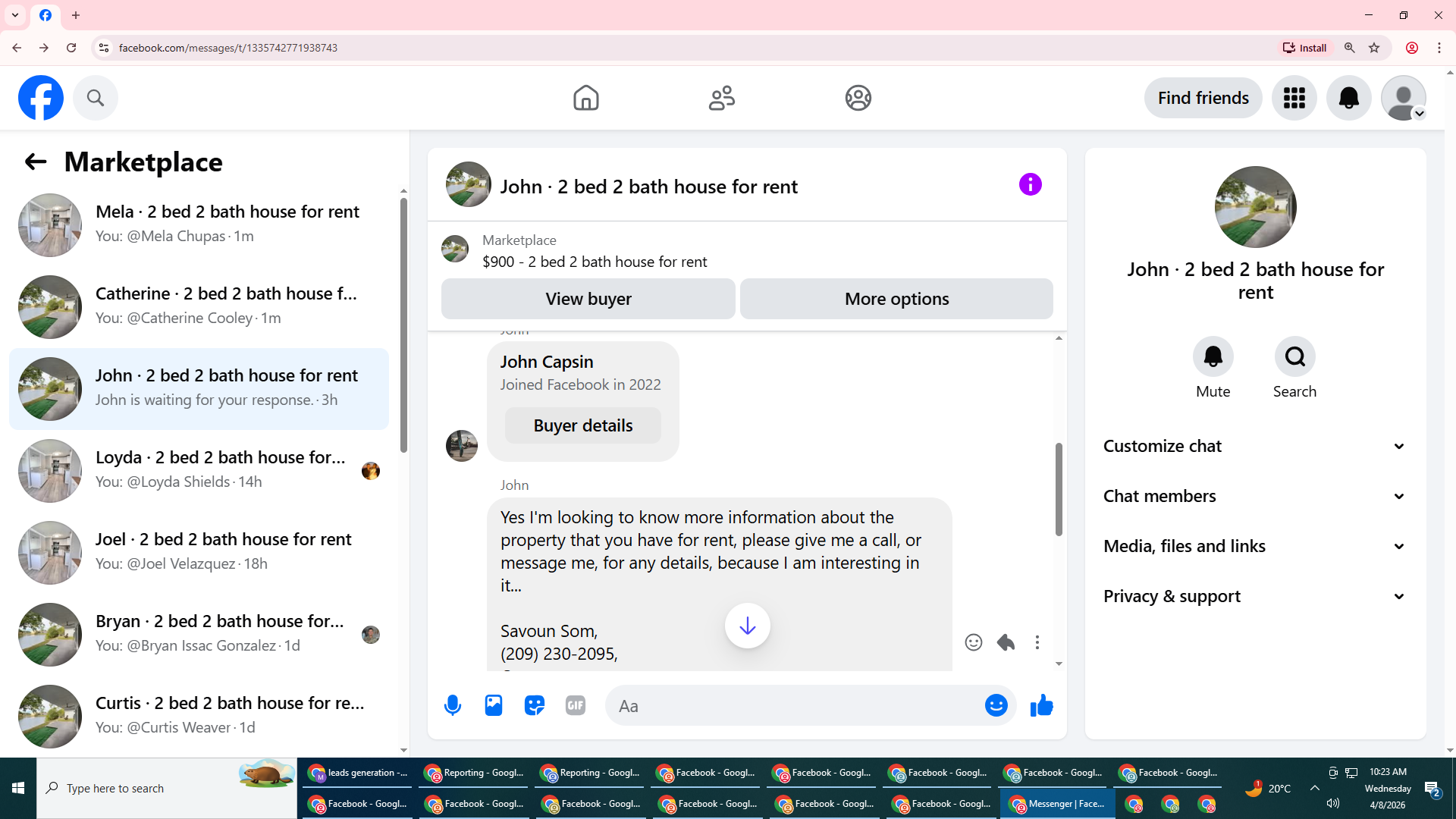React to John's message with the smiley icon

point(974,642)
